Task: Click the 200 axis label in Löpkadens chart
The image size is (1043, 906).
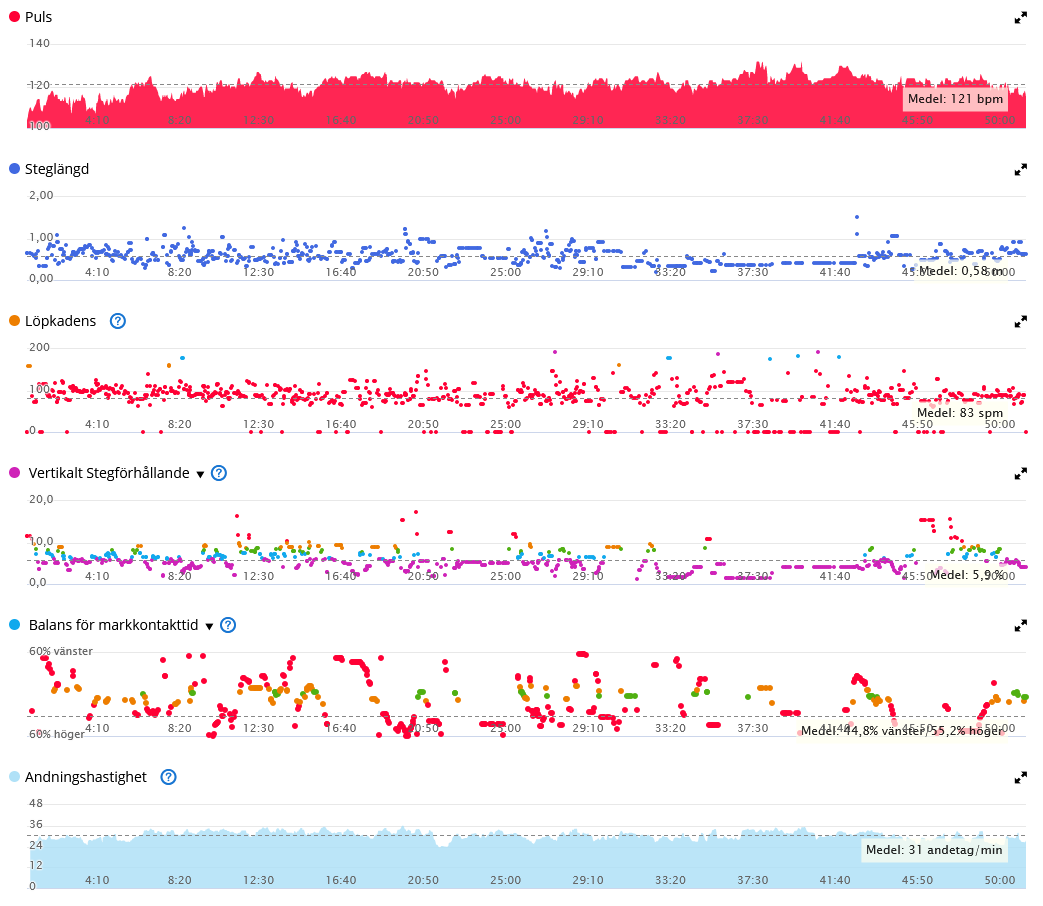Action: click(x=39, y=347)
